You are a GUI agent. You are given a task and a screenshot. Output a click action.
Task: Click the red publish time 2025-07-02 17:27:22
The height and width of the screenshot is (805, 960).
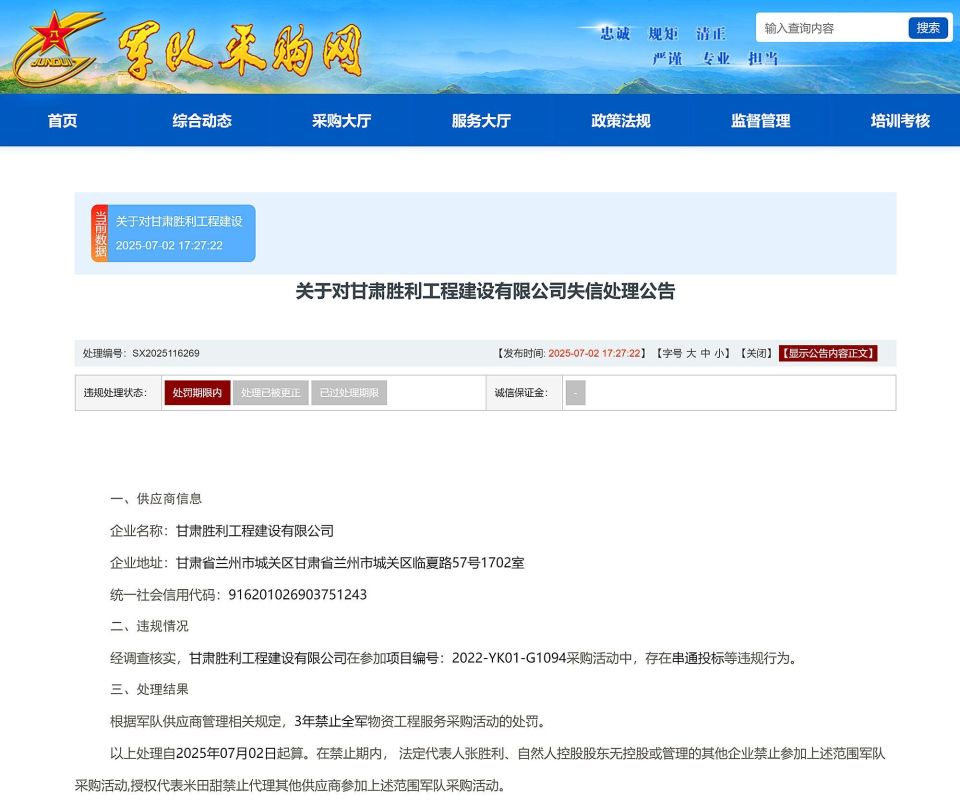point(594,353)
